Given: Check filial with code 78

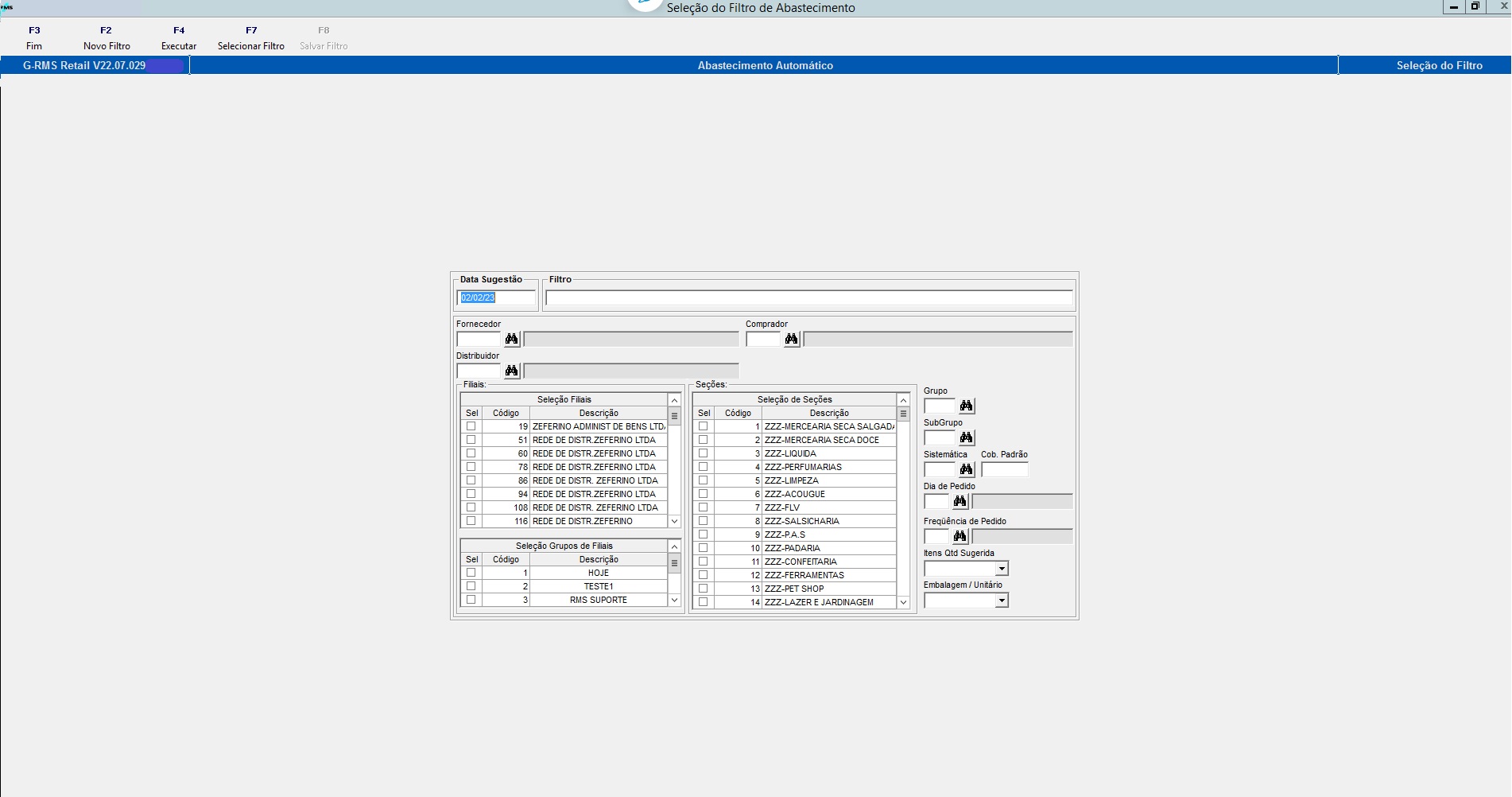Looking at the screenshot, I should click(x=471, y=467).
